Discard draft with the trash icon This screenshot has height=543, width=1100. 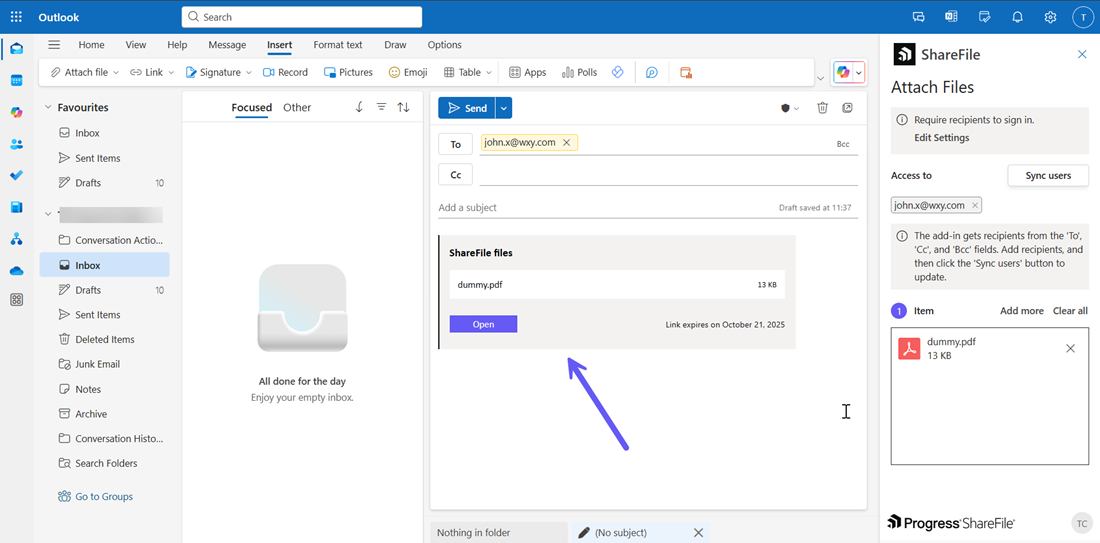coord(822,108)
